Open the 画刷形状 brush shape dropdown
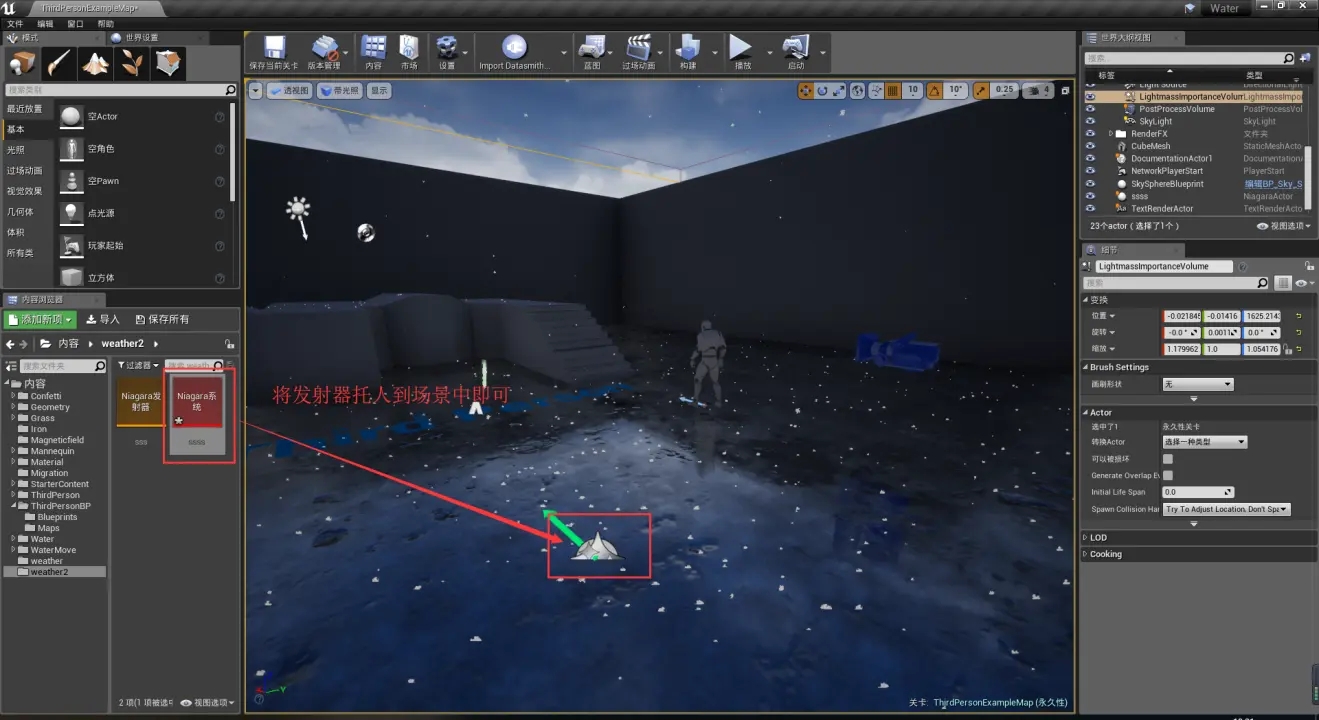The width and height of the screenshot is (1319, 720). pos(1198,384)
